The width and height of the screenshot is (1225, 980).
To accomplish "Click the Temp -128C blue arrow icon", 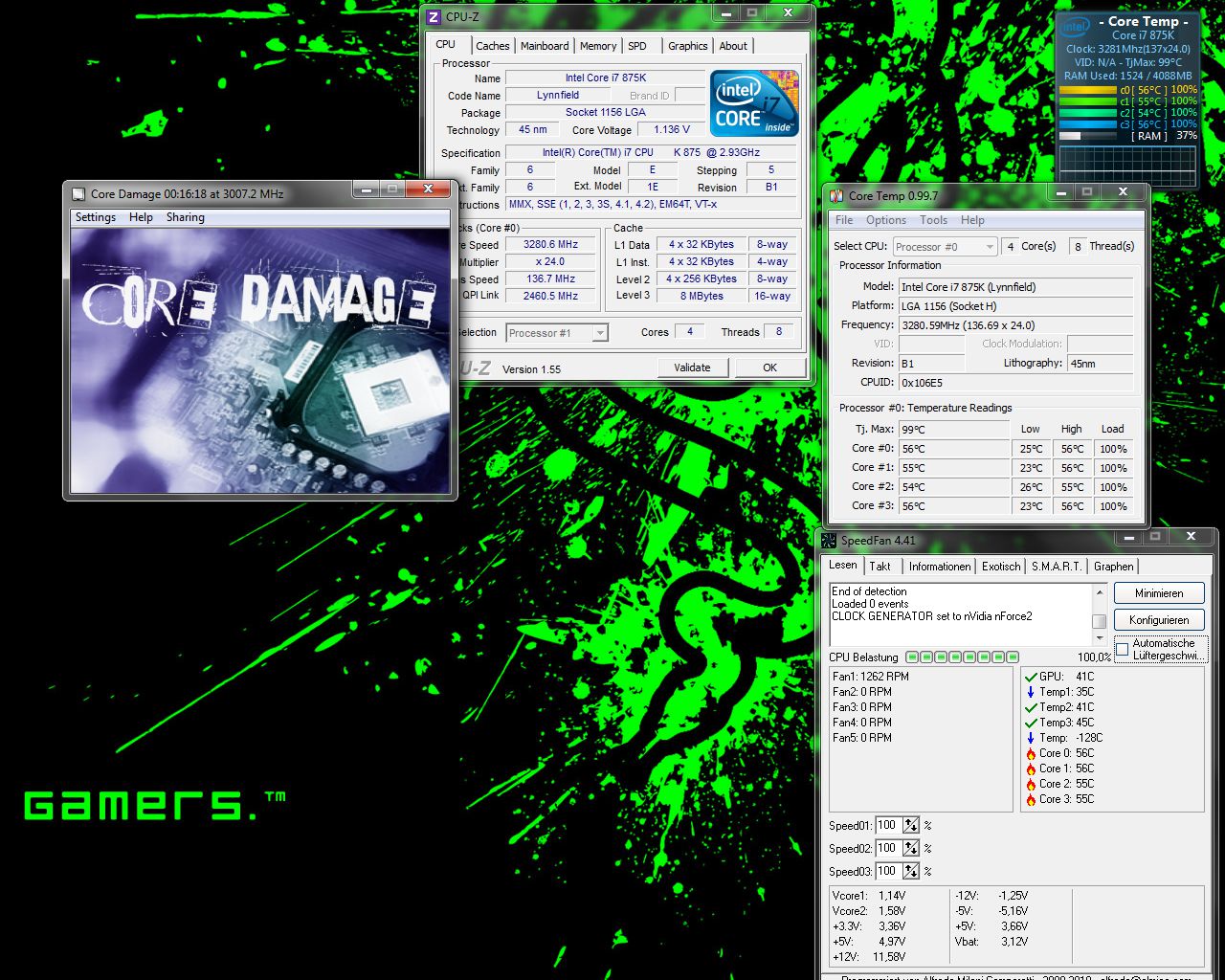I will [1031, 738].
